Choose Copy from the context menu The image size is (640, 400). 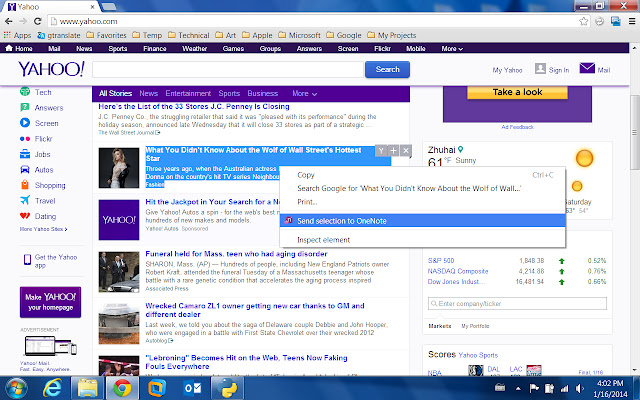[x=306, y=175]
